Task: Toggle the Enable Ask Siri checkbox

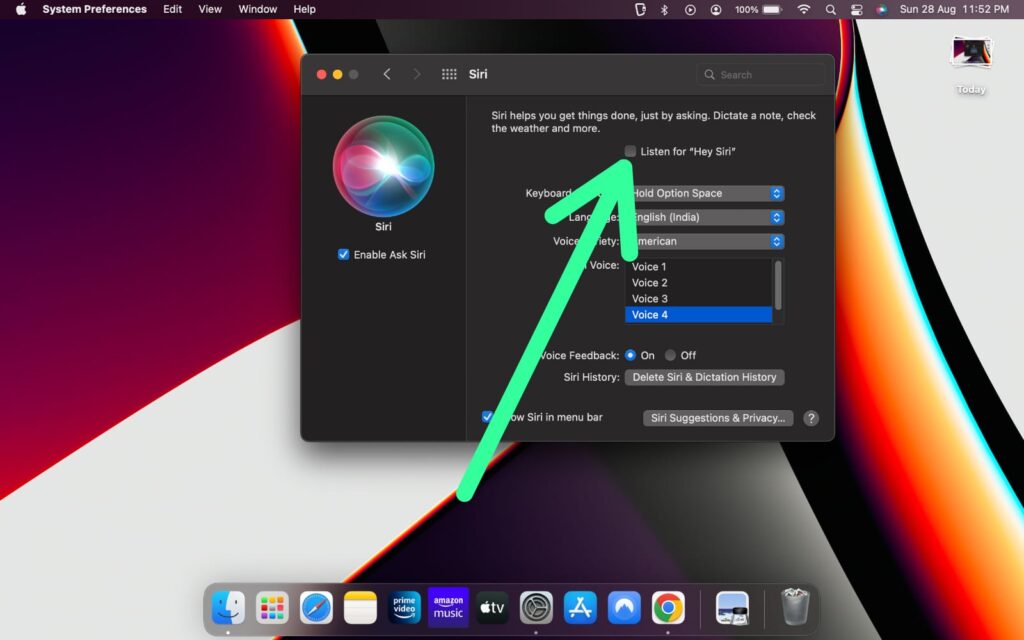Action: (x=344, y=254)
